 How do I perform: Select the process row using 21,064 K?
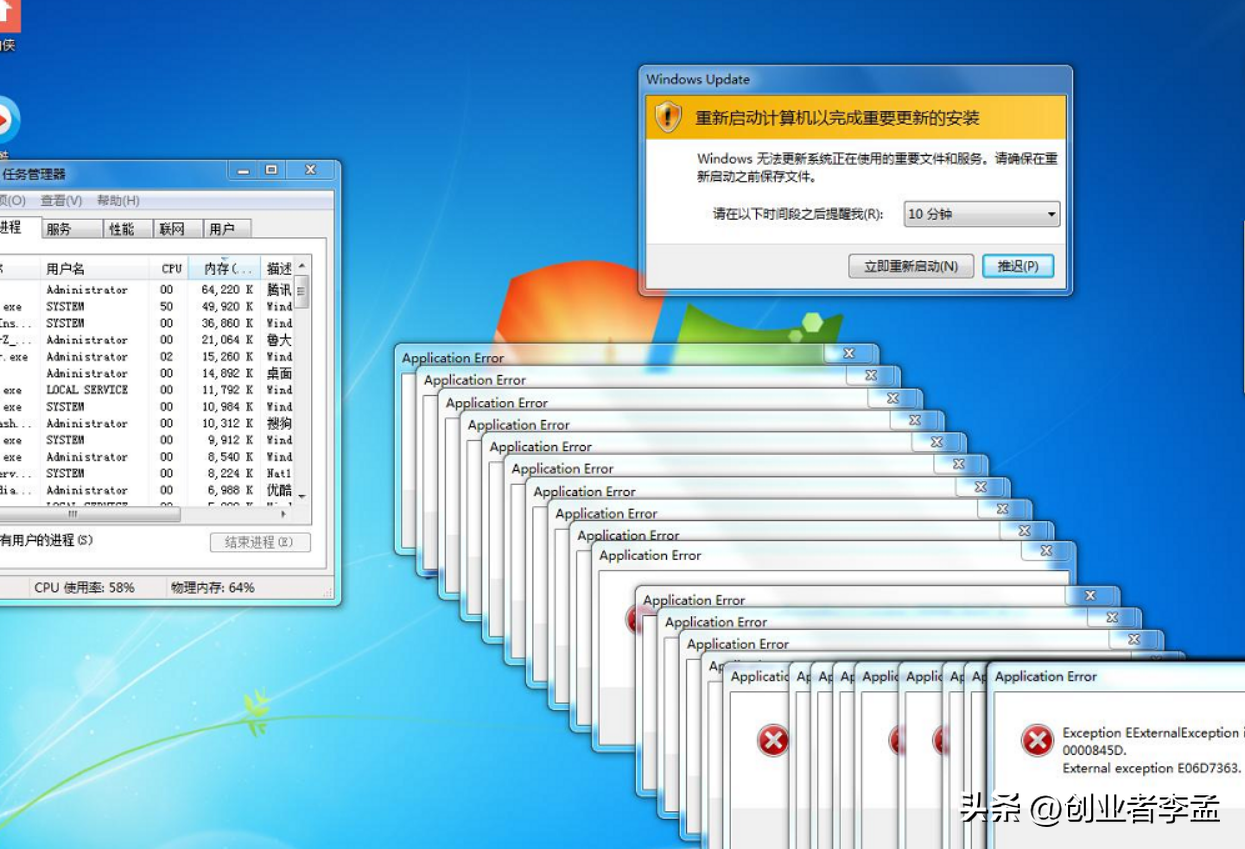148,340
